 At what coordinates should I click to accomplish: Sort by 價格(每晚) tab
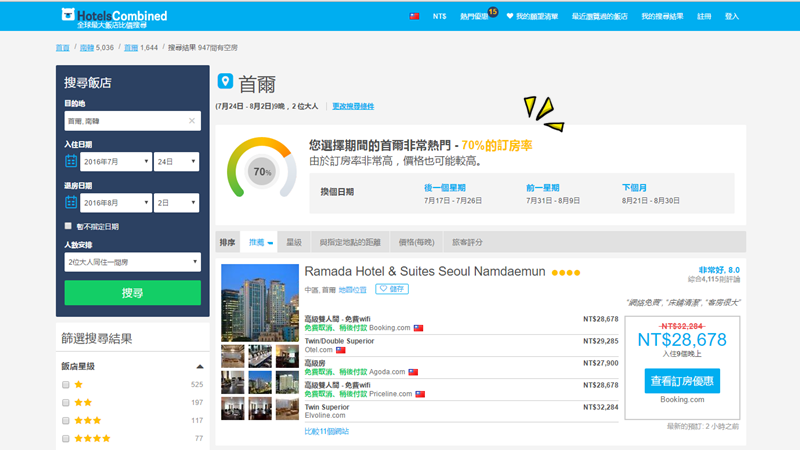pos(416,242)
